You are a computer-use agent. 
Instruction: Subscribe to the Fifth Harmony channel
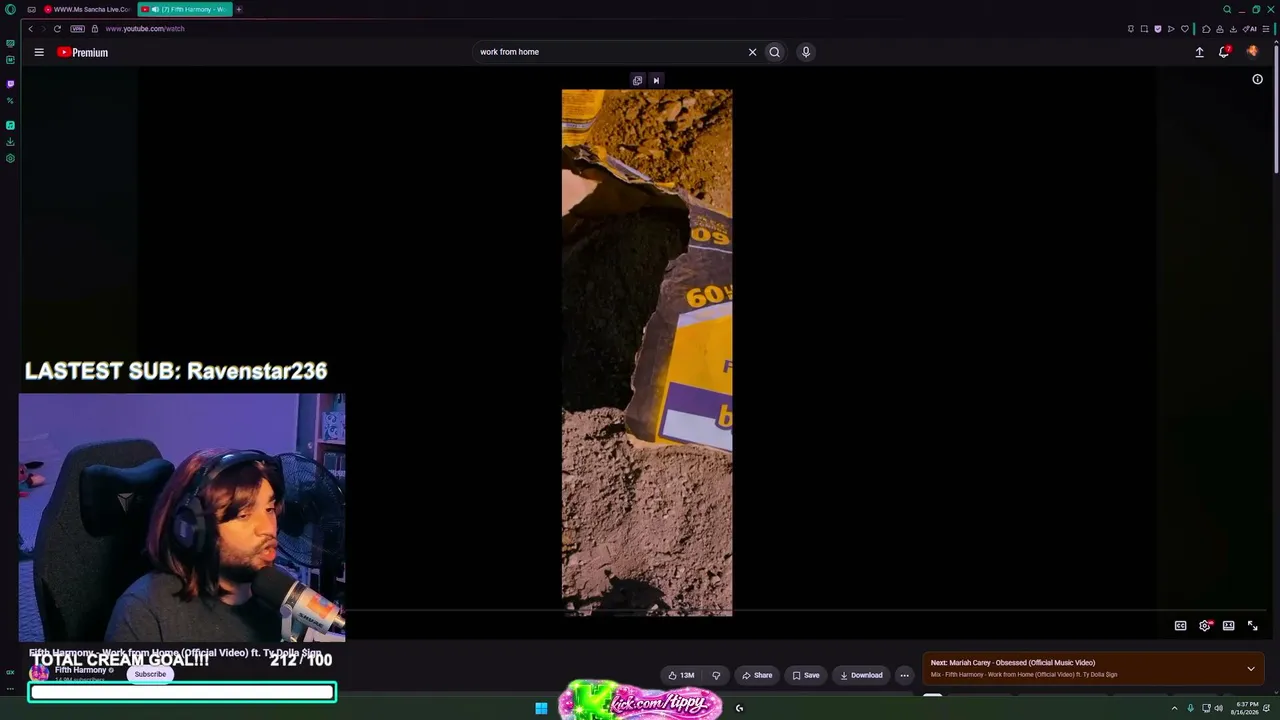(x=150, y=674)
